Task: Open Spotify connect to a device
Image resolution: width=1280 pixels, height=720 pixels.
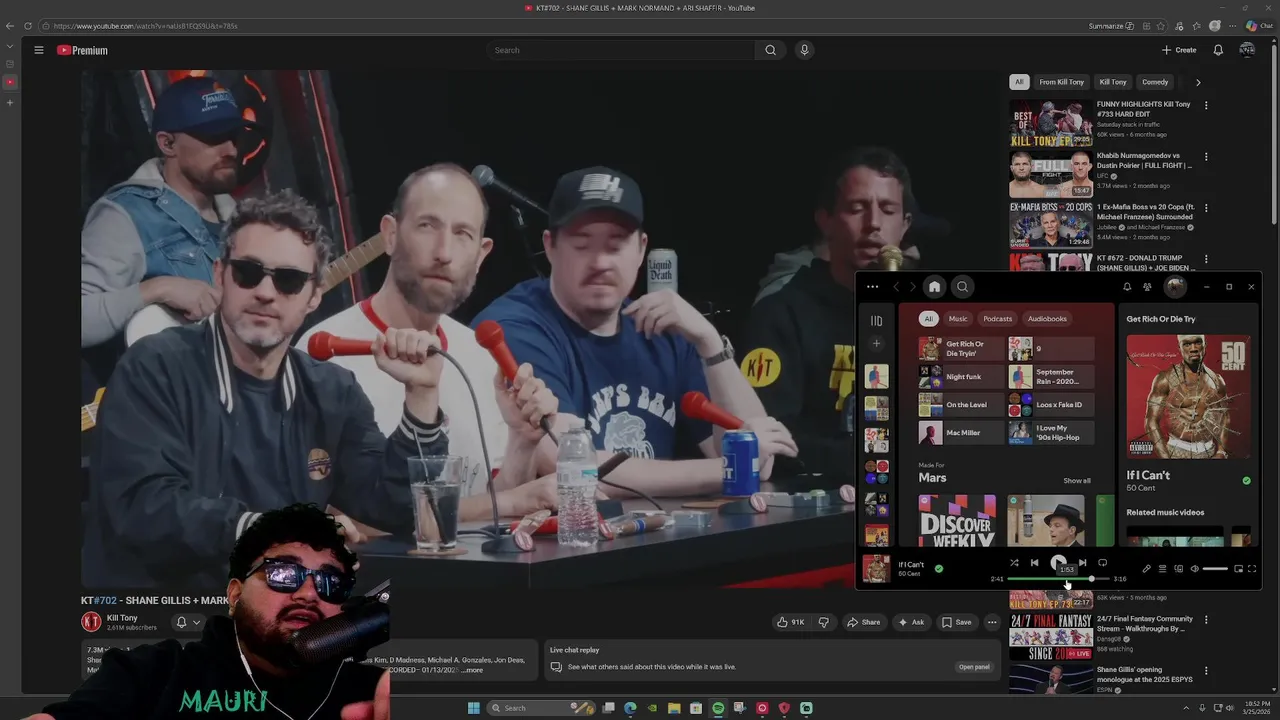Action: (1178, 569)
